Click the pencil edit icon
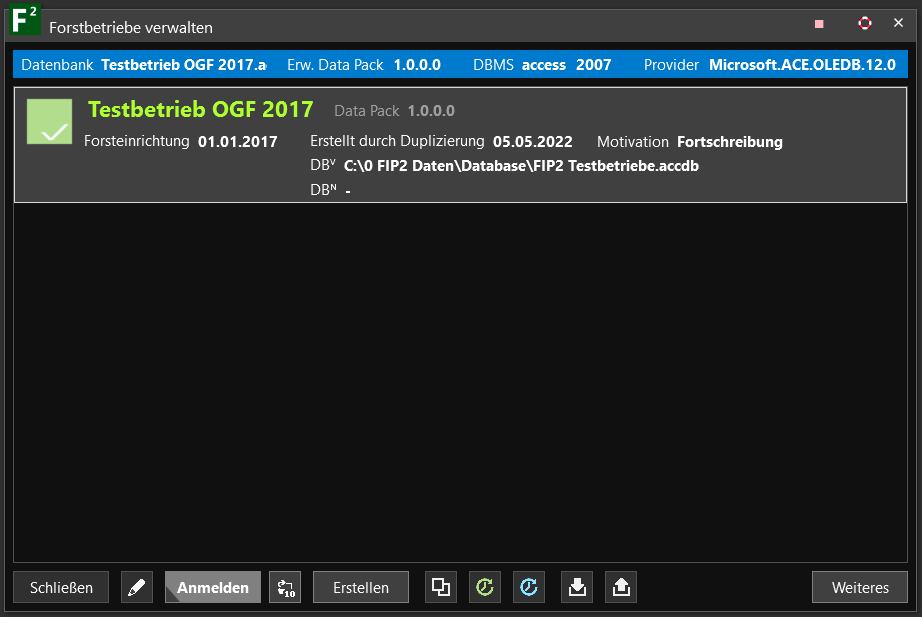The image size is (922, 617). point(137,588)
